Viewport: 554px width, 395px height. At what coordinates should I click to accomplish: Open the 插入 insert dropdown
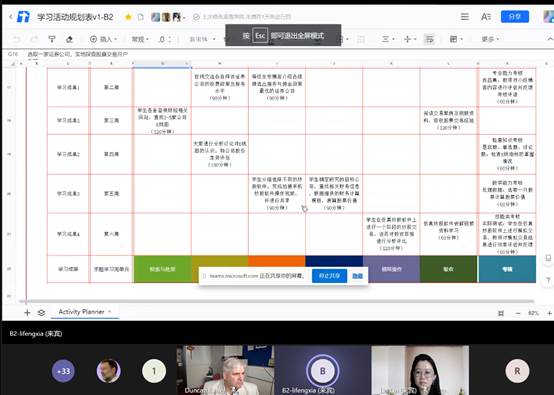(104, 39)
